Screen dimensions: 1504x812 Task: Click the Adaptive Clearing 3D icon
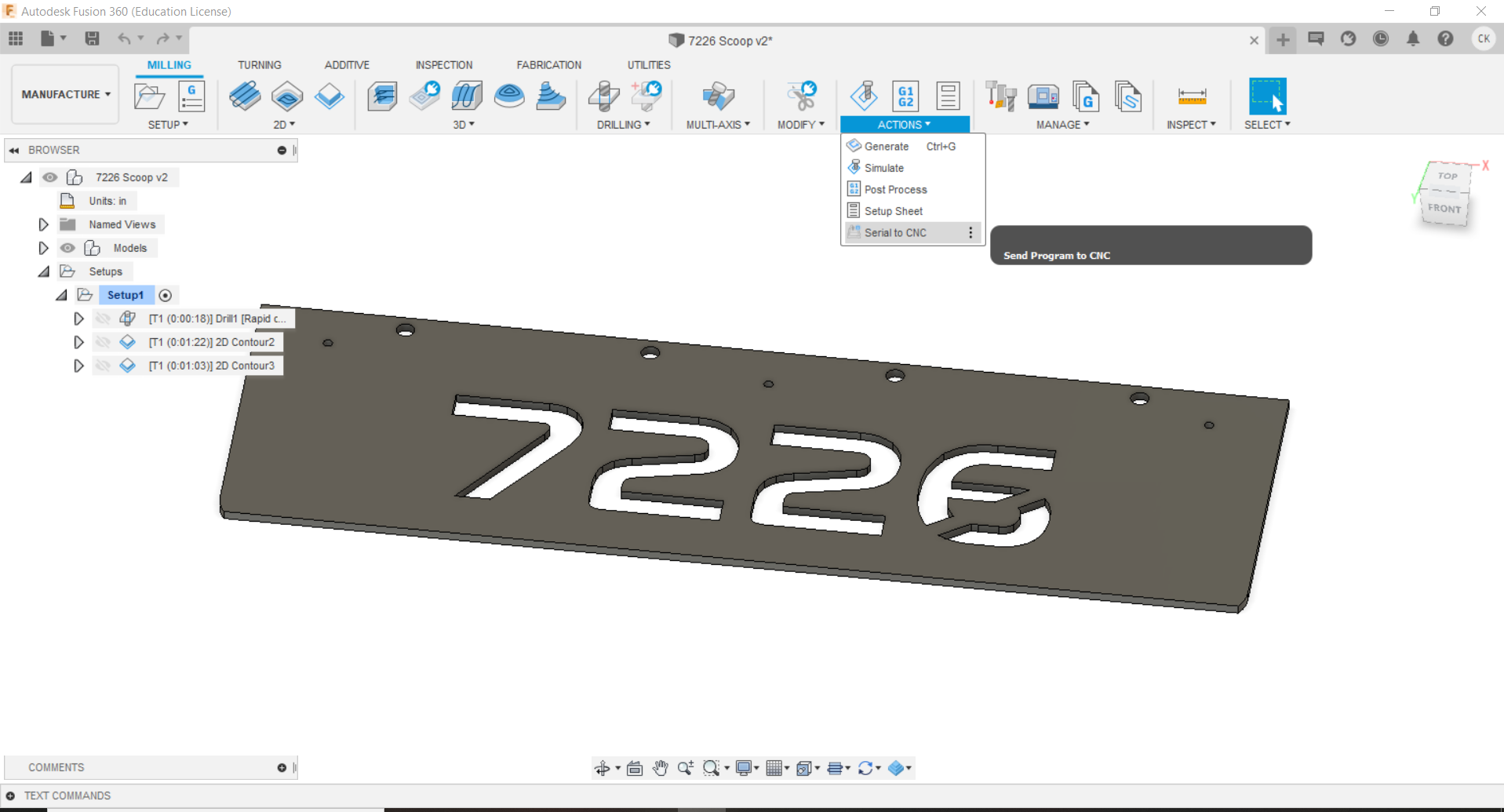coord(382,96)
